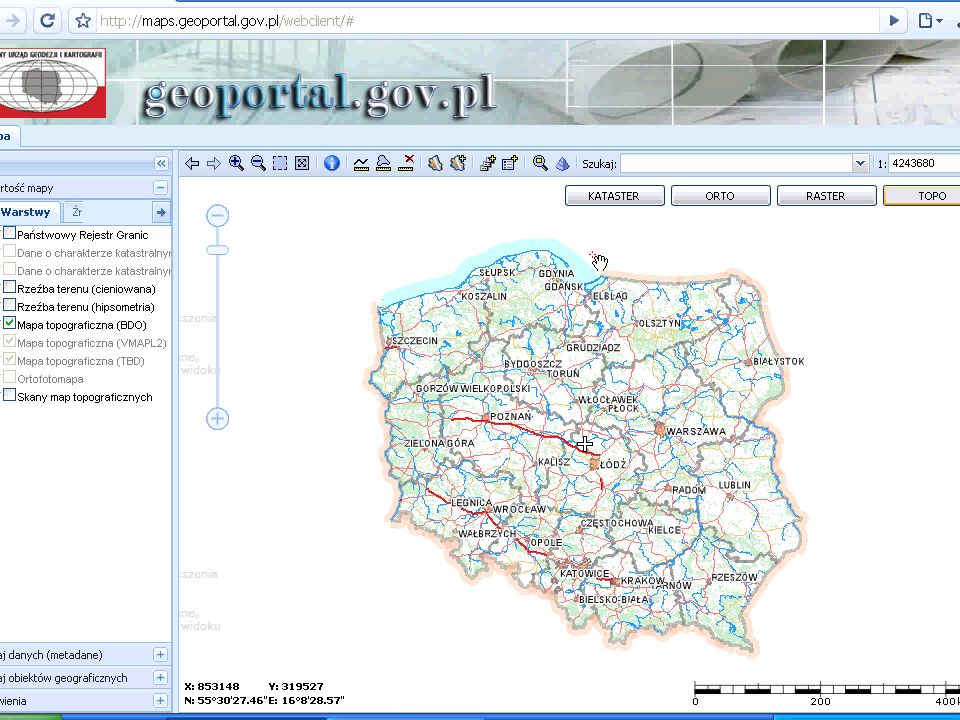Screen dimensions: 960x720
Task: Click the BIAŁYSTOK label on the map
Action: point(779,362)
